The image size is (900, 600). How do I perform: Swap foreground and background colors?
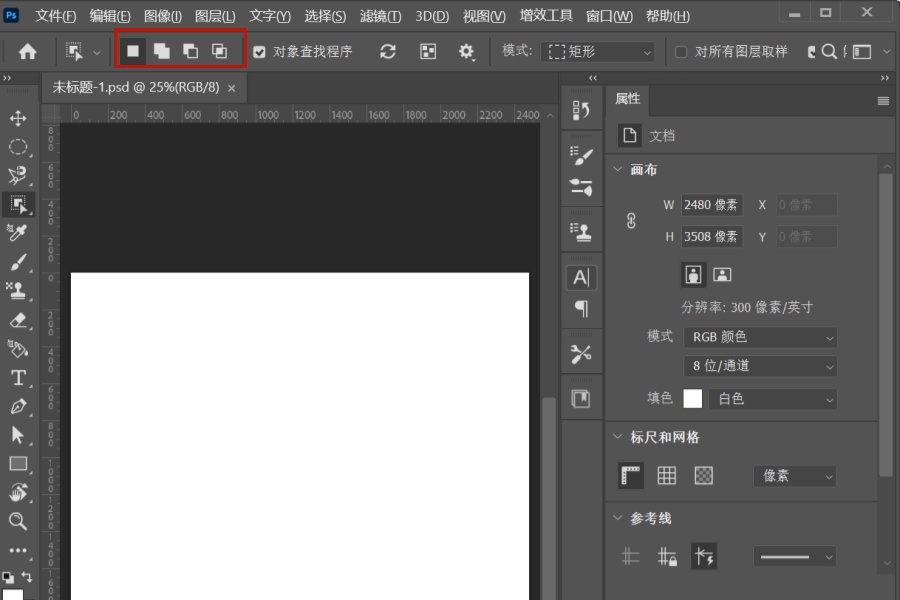26,576
